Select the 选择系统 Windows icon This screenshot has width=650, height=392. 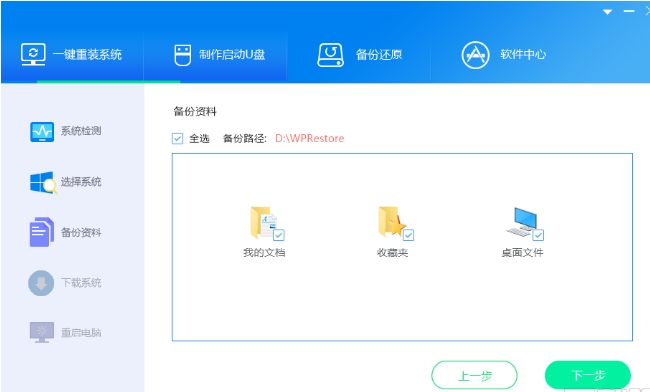click(x=43, y=182)
